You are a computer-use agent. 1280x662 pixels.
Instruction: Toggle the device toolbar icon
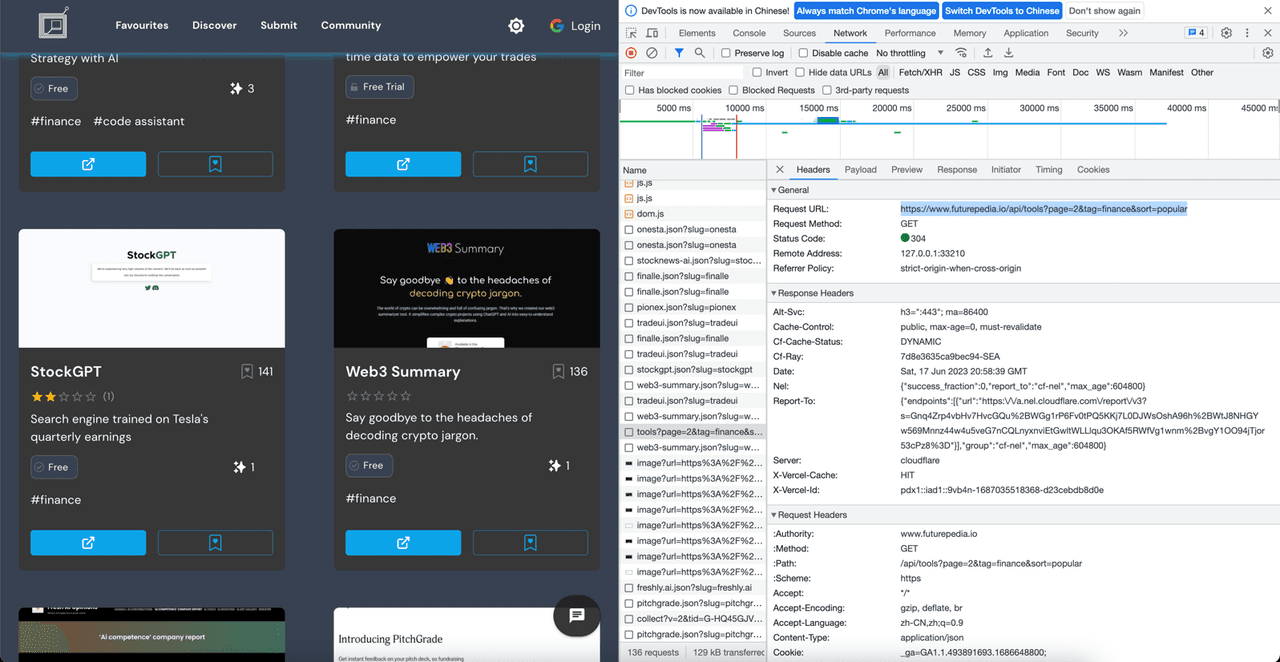pos(651,33)
